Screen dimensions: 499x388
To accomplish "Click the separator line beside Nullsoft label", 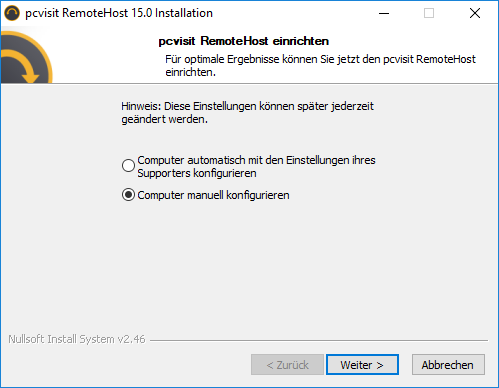I will [319, 340].
